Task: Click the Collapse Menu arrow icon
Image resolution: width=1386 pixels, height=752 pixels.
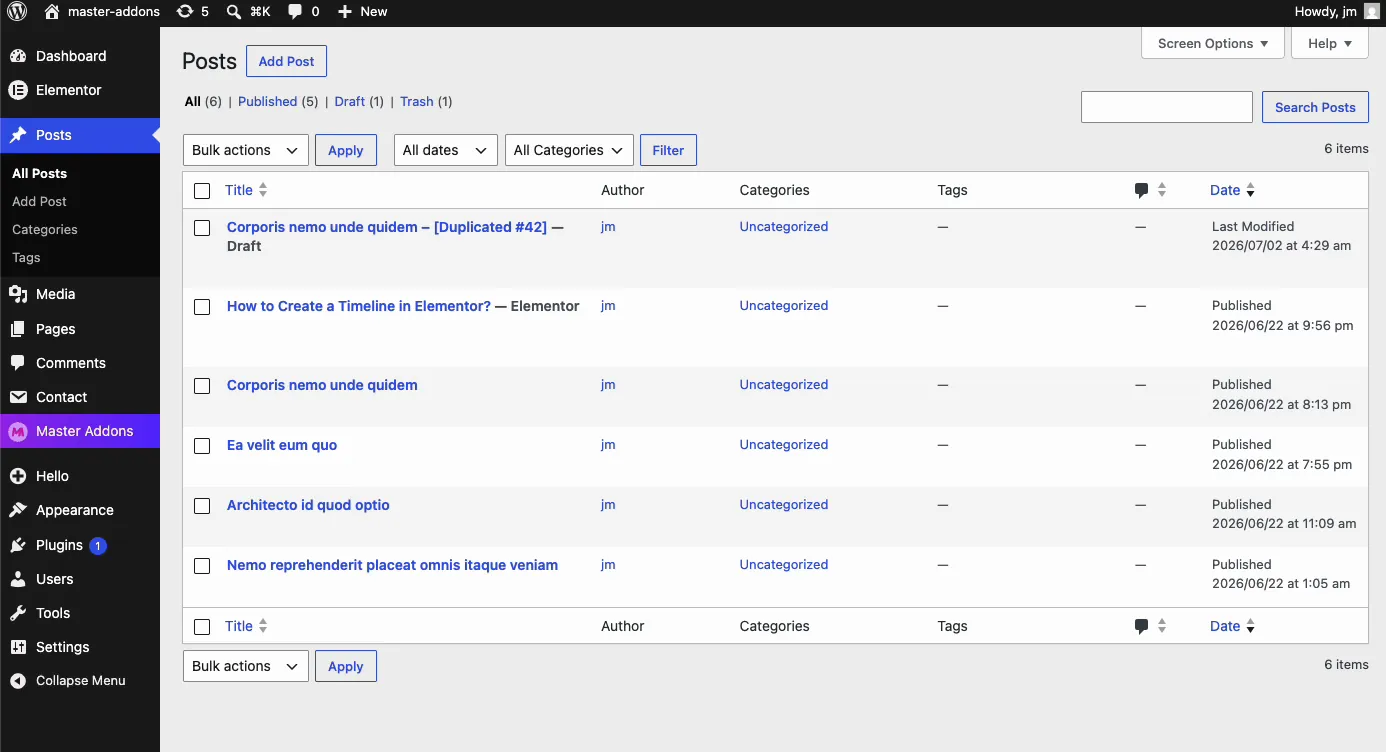Action: tap(18, 681)
